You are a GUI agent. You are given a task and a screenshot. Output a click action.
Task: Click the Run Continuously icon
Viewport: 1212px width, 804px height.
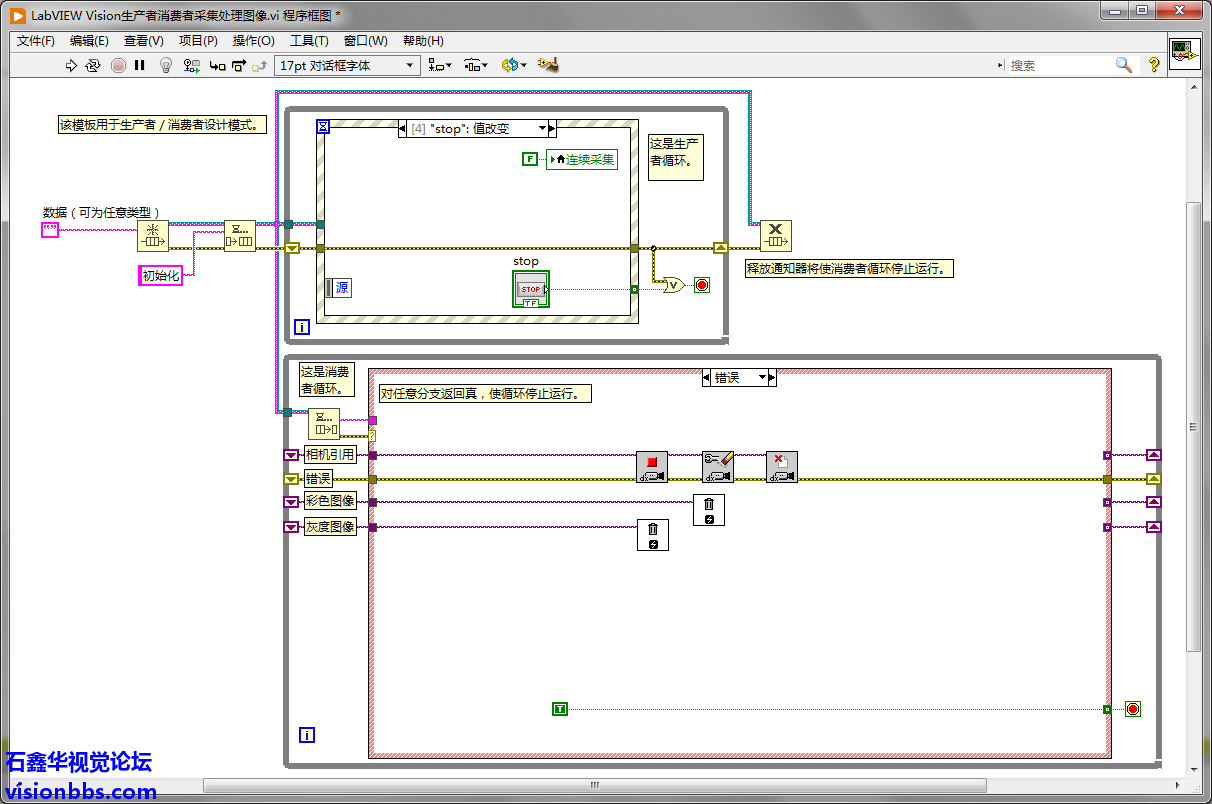93,66
